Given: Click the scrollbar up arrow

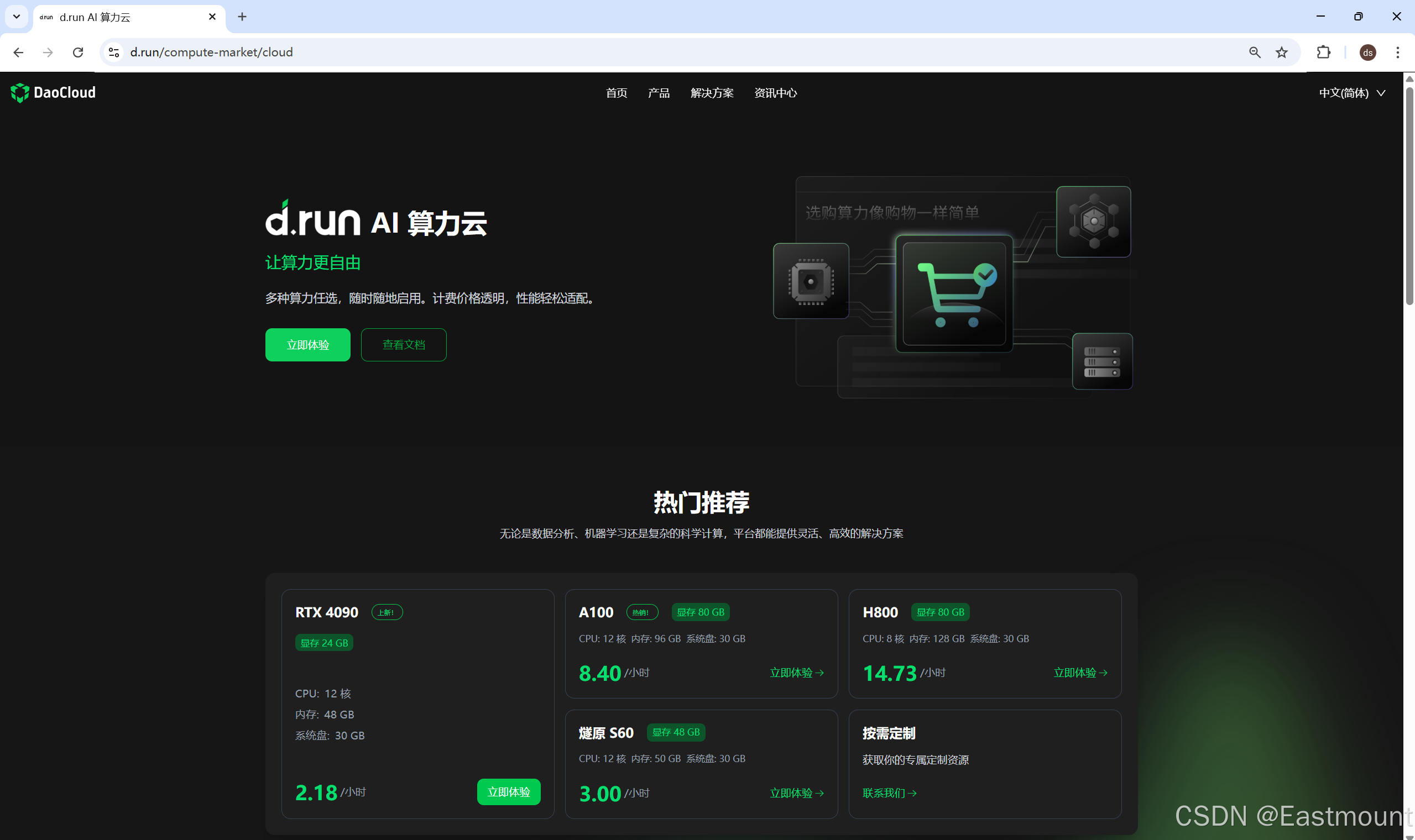Looking at the screenshot, I should click(x=1409, y=78).
